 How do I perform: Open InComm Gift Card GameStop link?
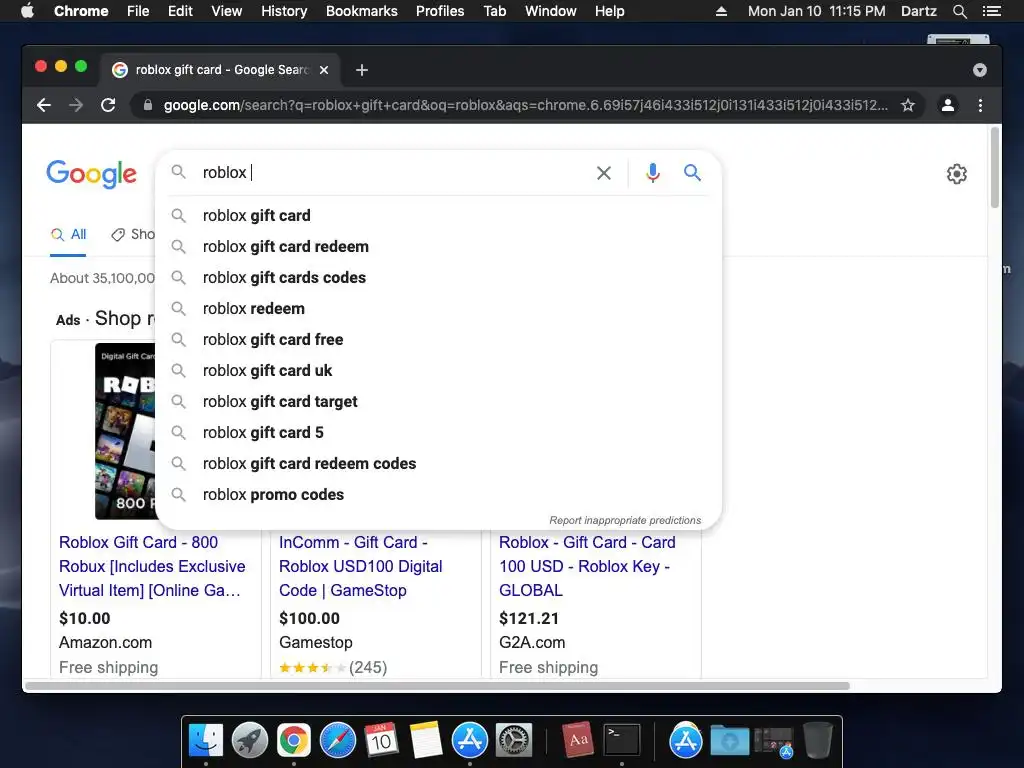tap(360, 566)
